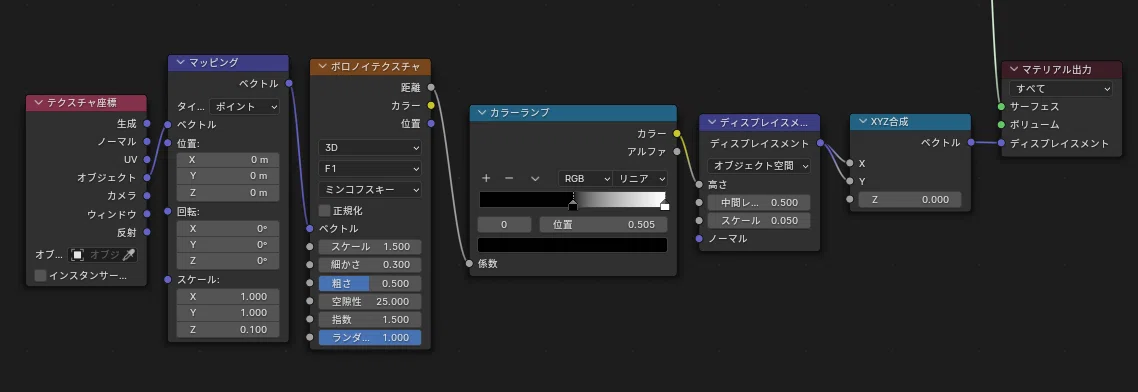Image resolution: width=1138 pixels, height=392 pixels.
Task: Click the 細かさ 0.300 field
Action: click(x=370, y=265)
